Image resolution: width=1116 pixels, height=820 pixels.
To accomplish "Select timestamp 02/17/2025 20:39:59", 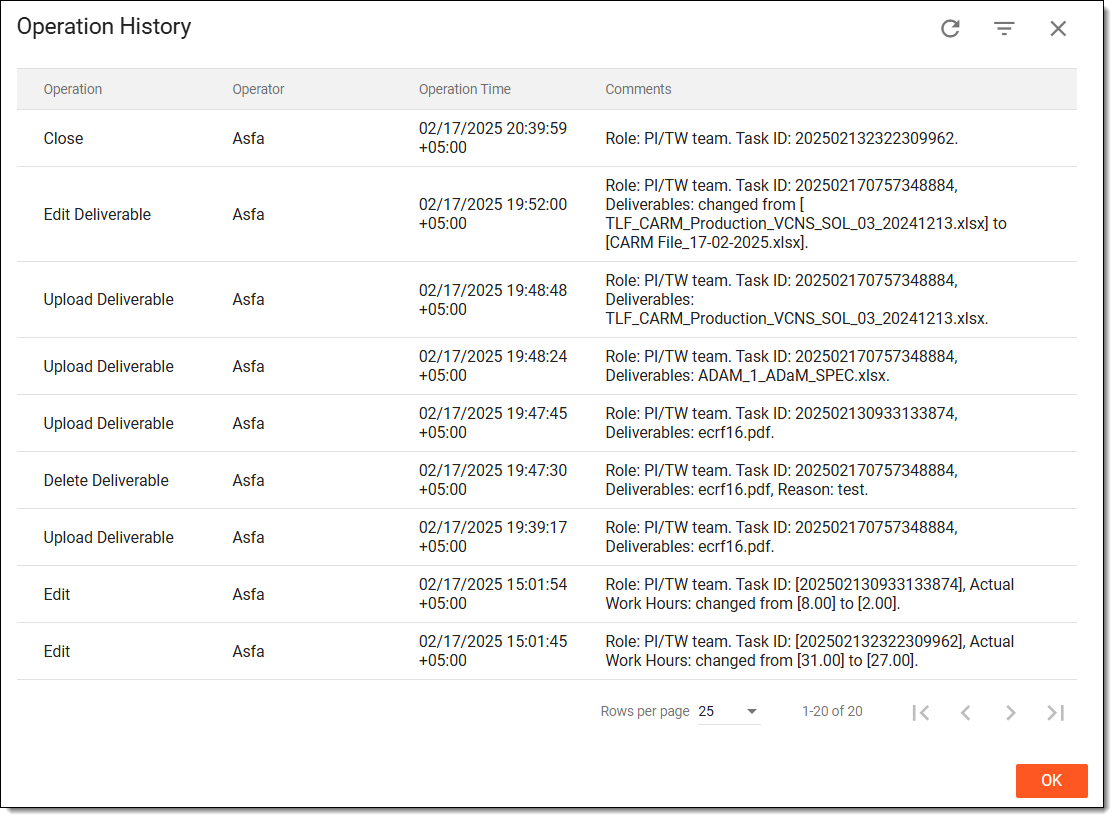I will pyautogui.click(x=493, y=138).
